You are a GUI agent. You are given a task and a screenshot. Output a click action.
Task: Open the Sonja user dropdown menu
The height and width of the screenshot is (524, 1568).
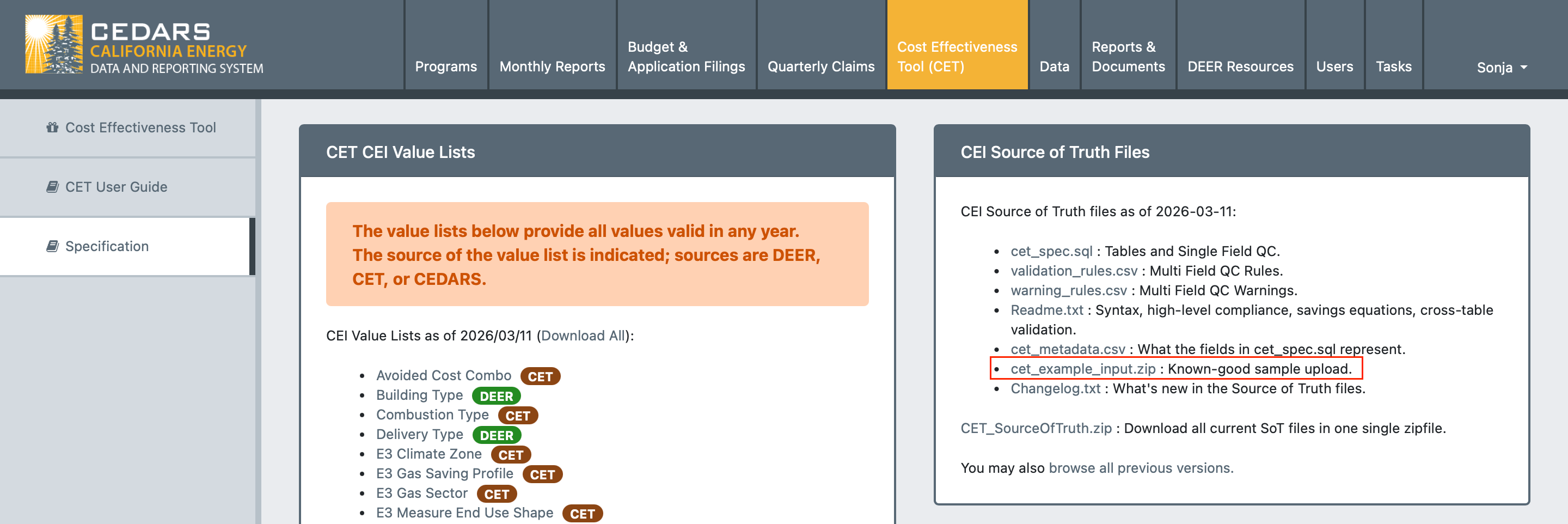click(x=1501, y=67)
